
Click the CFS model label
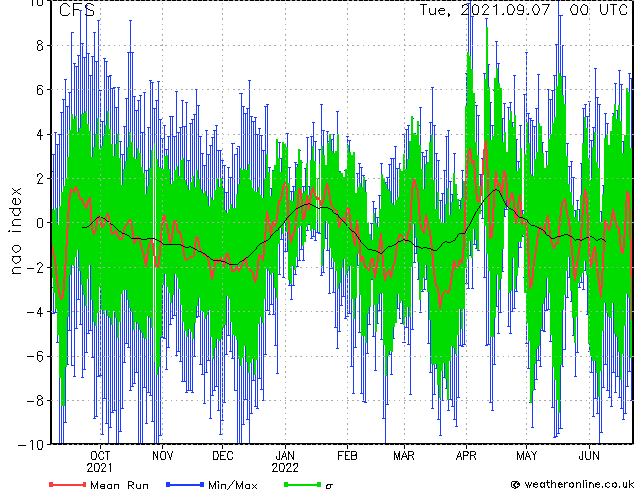coord(77,11)
